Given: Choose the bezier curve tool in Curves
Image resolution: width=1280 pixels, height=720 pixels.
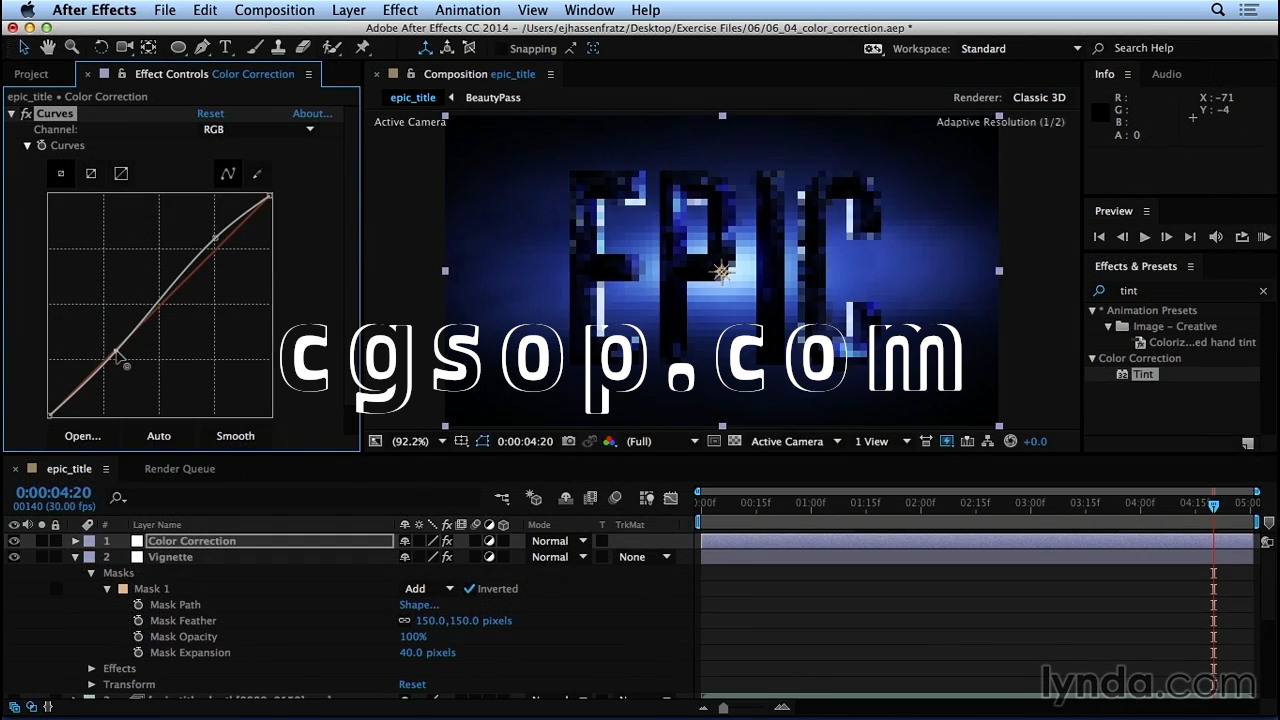Looking at the screenshot, I should (228, 174).
